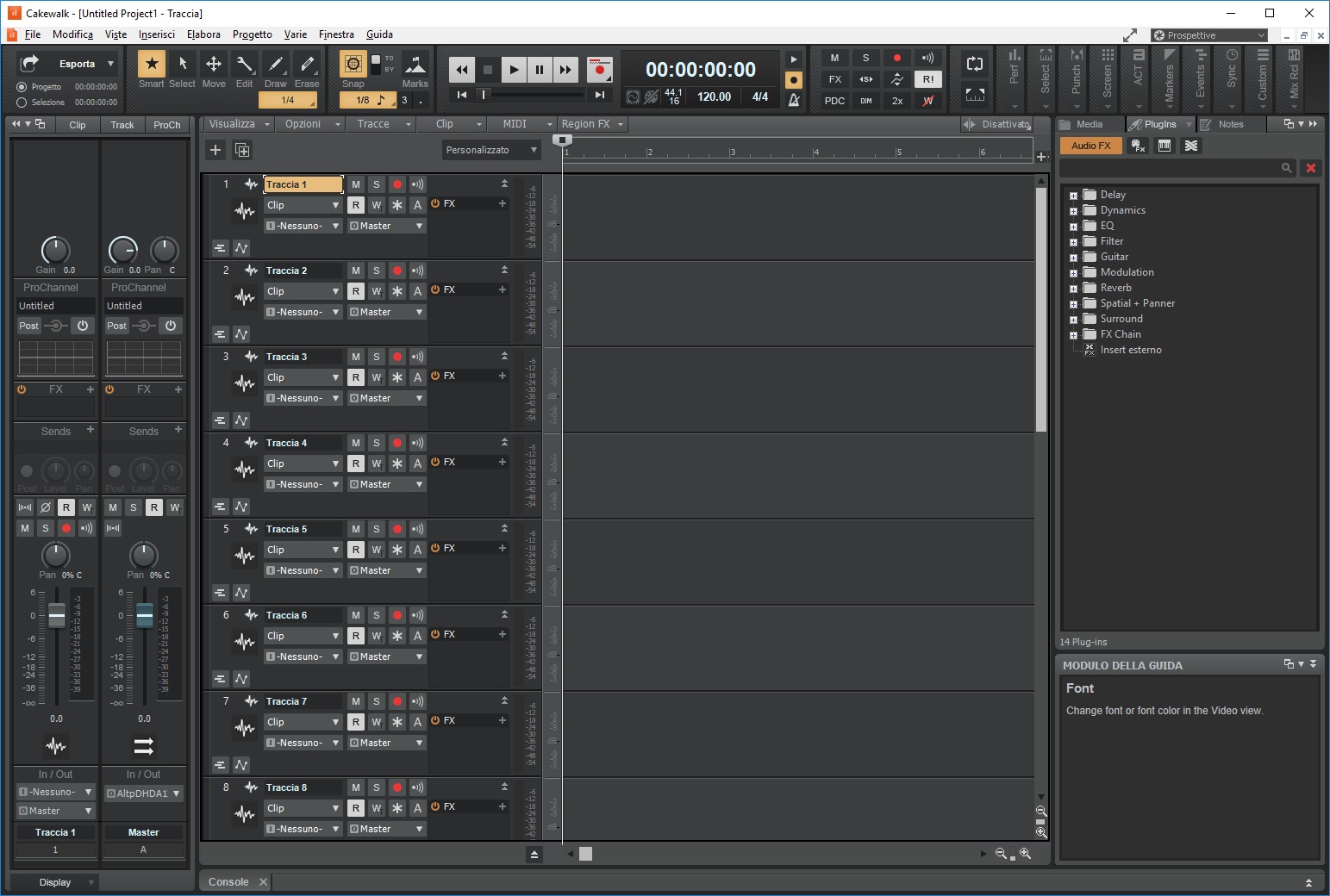The width and height of the screenshot is (1330, 896).
Task: Open the -Nessuno- input dropdown on Traccia 2
Action: (x=303, y=312)
